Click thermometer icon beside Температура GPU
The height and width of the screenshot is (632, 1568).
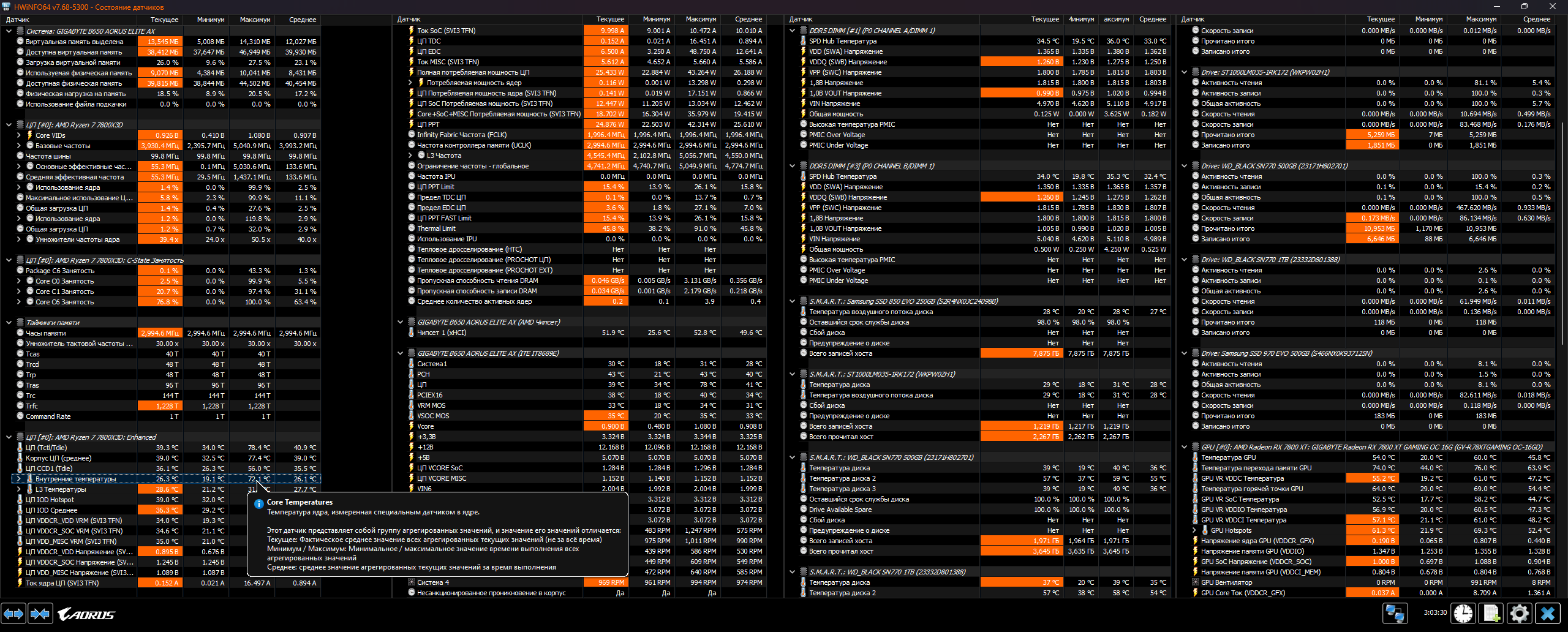click(1196, 457)
